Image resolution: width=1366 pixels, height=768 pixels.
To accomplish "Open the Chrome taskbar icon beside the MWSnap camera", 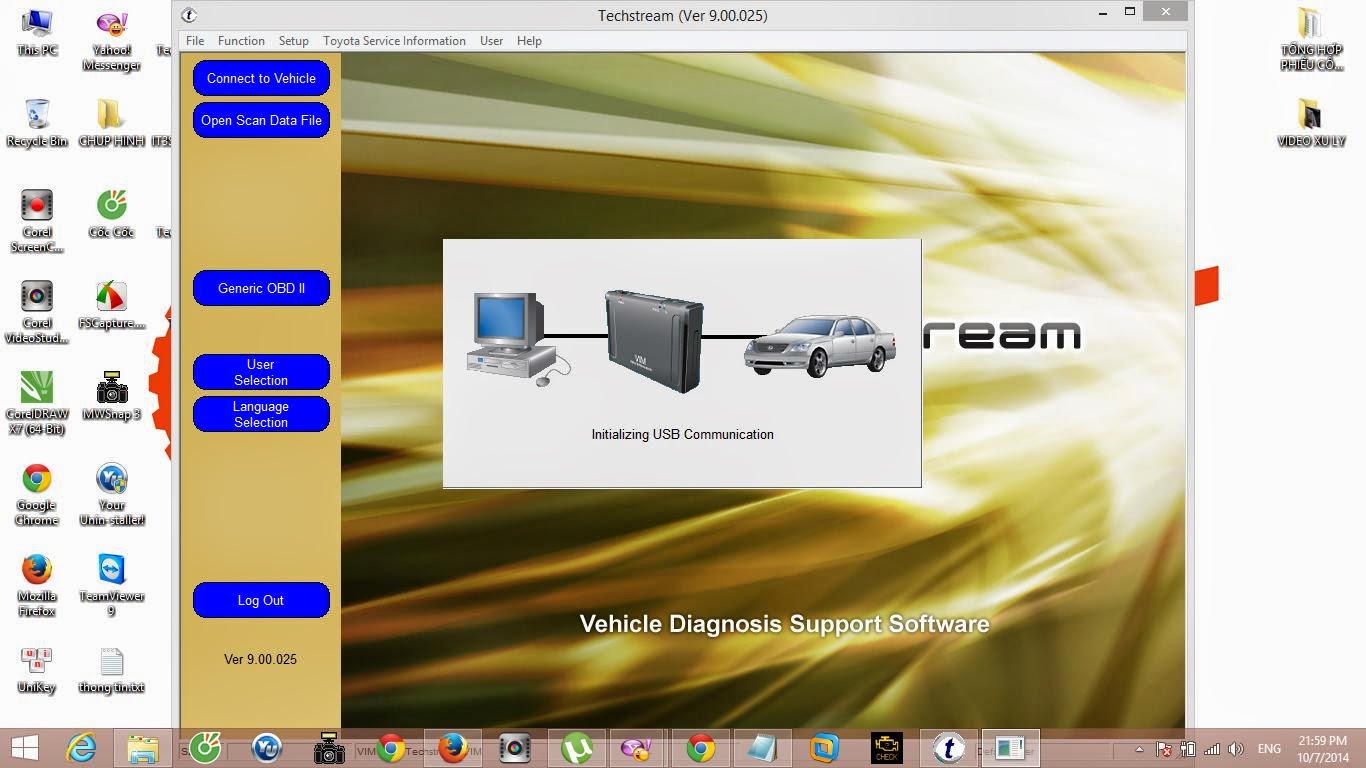I will [x=390, y=748].
